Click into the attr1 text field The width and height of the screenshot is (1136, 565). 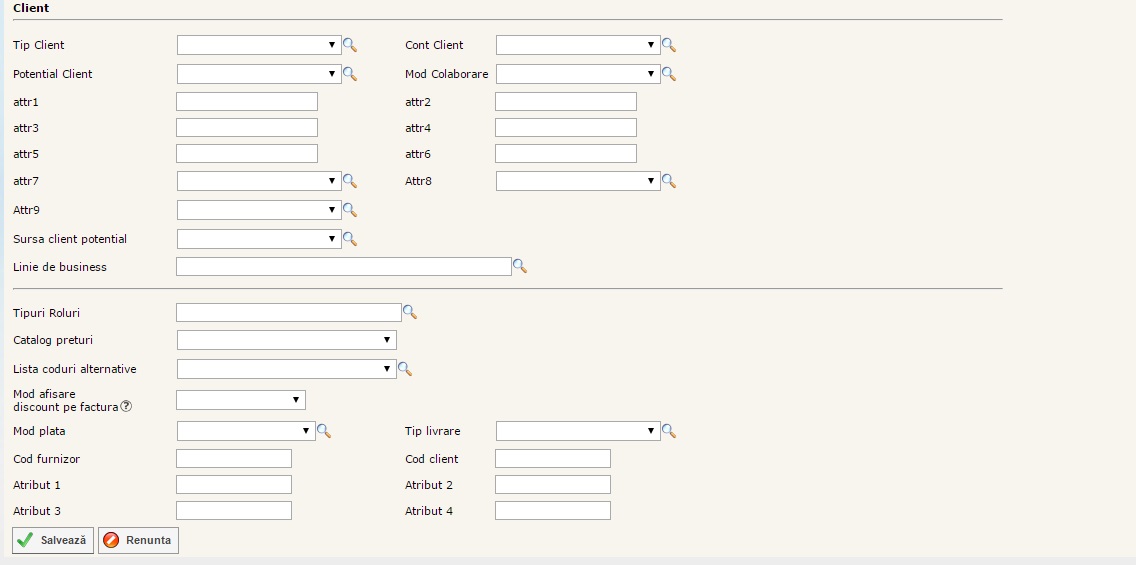247,101
